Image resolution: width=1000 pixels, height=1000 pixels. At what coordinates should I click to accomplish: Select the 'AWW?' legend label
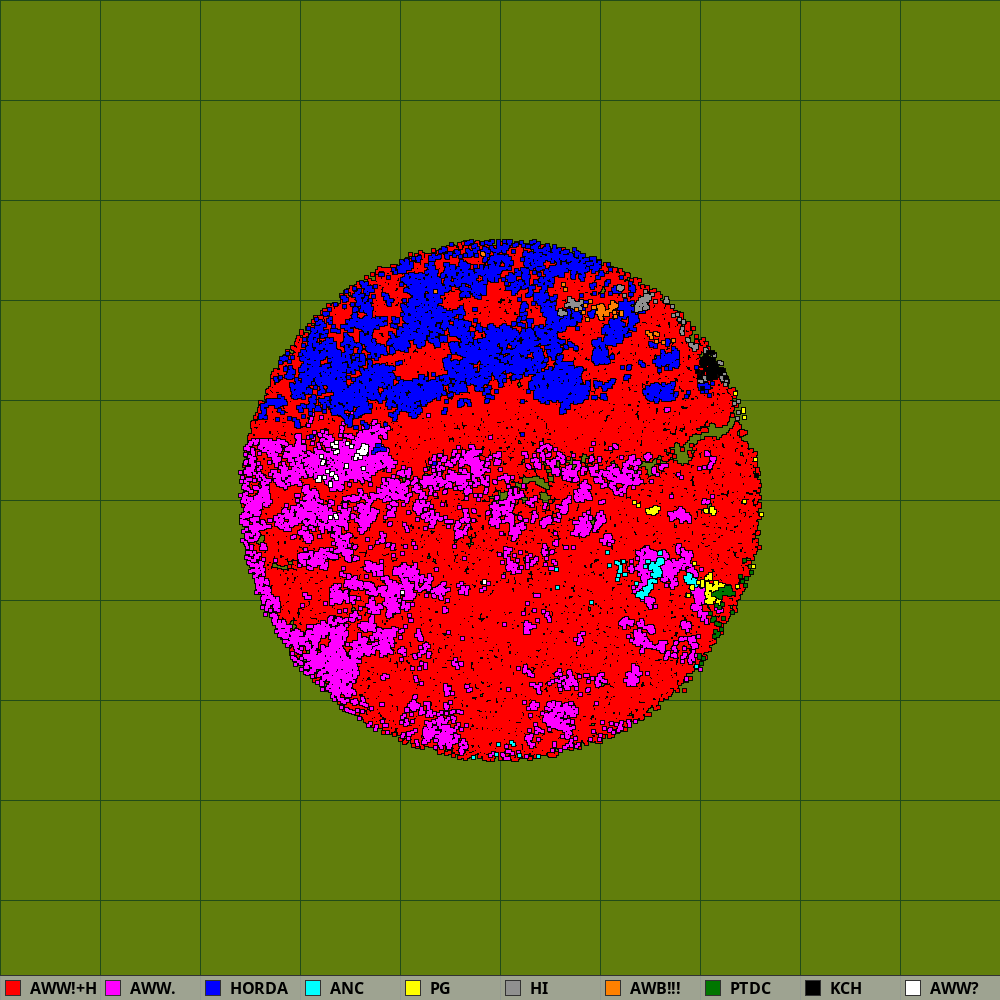point(954,988)
